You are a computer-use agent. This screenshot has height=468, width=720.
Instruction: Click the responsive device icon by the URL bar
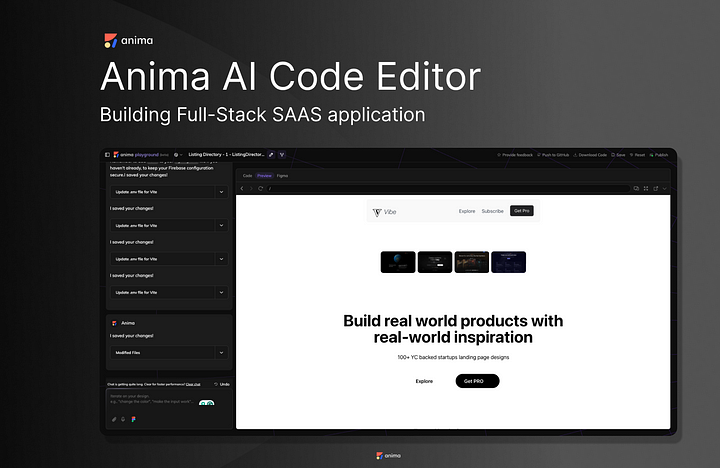tap(636, 188)
